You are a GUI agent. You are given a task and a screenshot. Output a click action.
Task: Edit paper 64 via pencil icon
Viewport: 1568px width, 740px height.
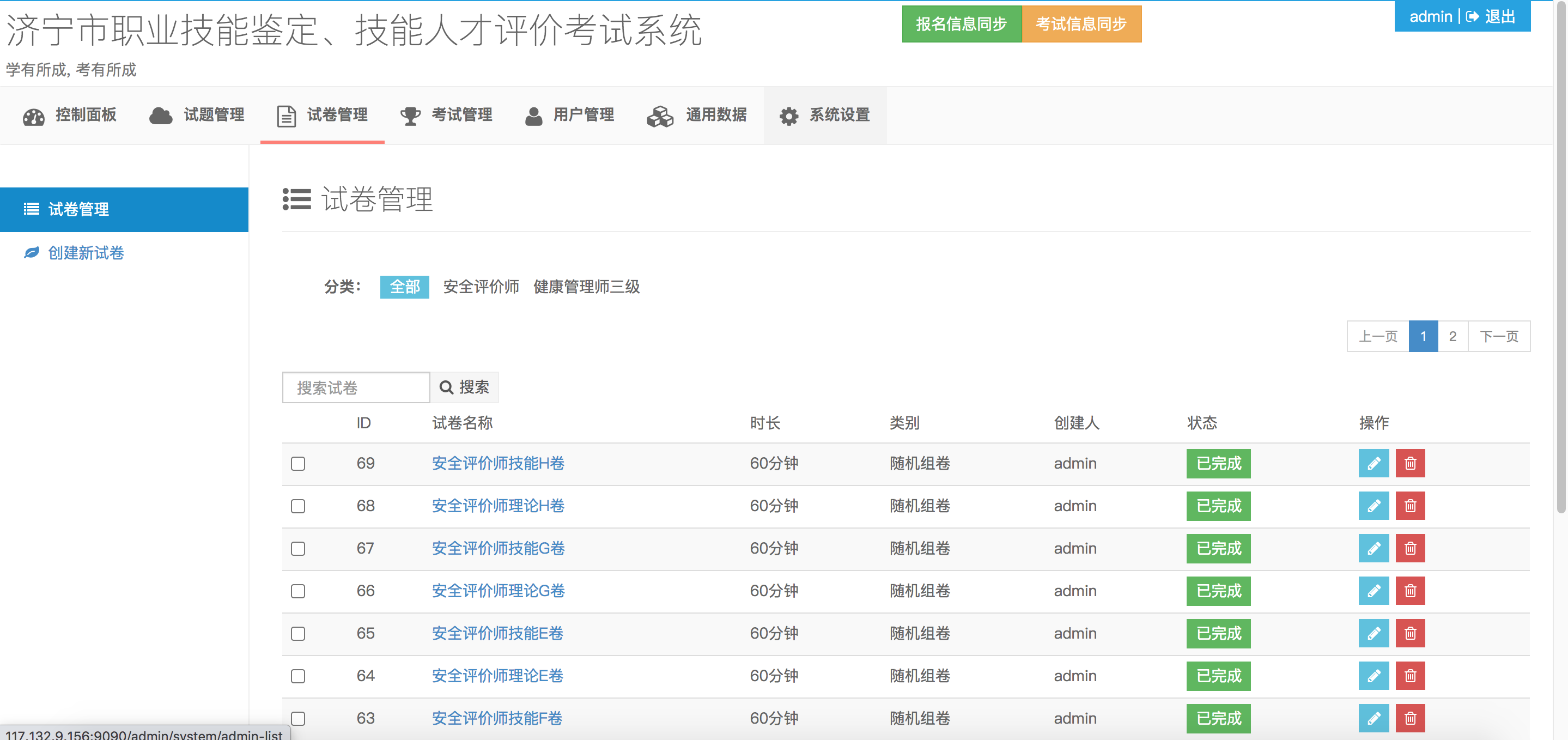(x=1373, y=676)
